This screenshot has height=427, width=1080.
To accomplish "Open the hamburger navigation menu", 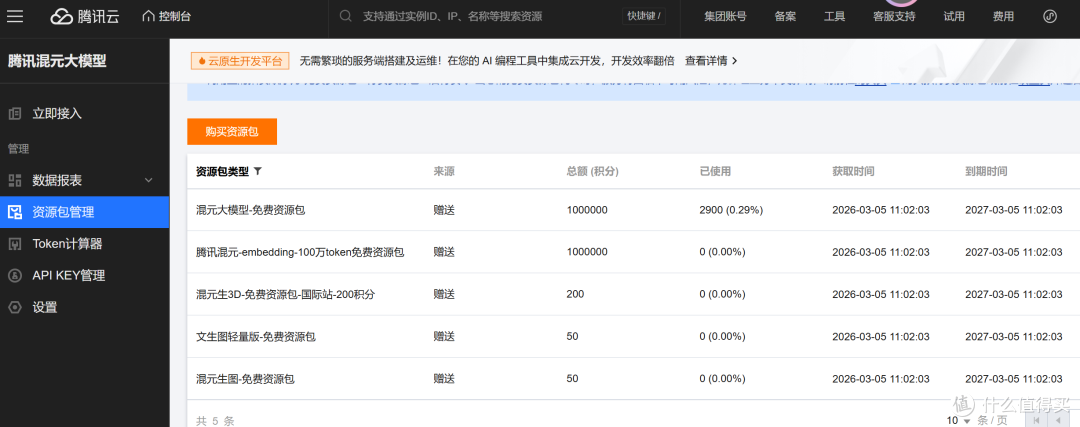I will 14,17.
